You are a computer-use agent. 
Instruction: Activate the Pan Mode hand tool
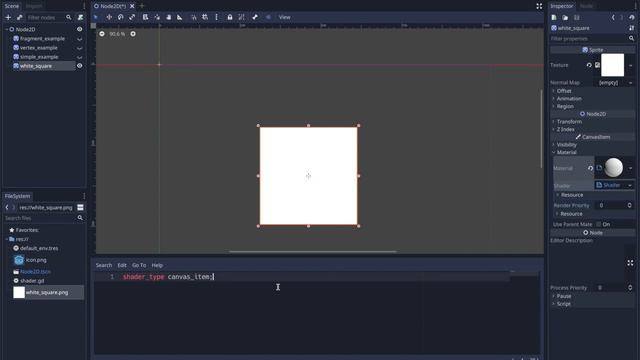tap(169, 17)
